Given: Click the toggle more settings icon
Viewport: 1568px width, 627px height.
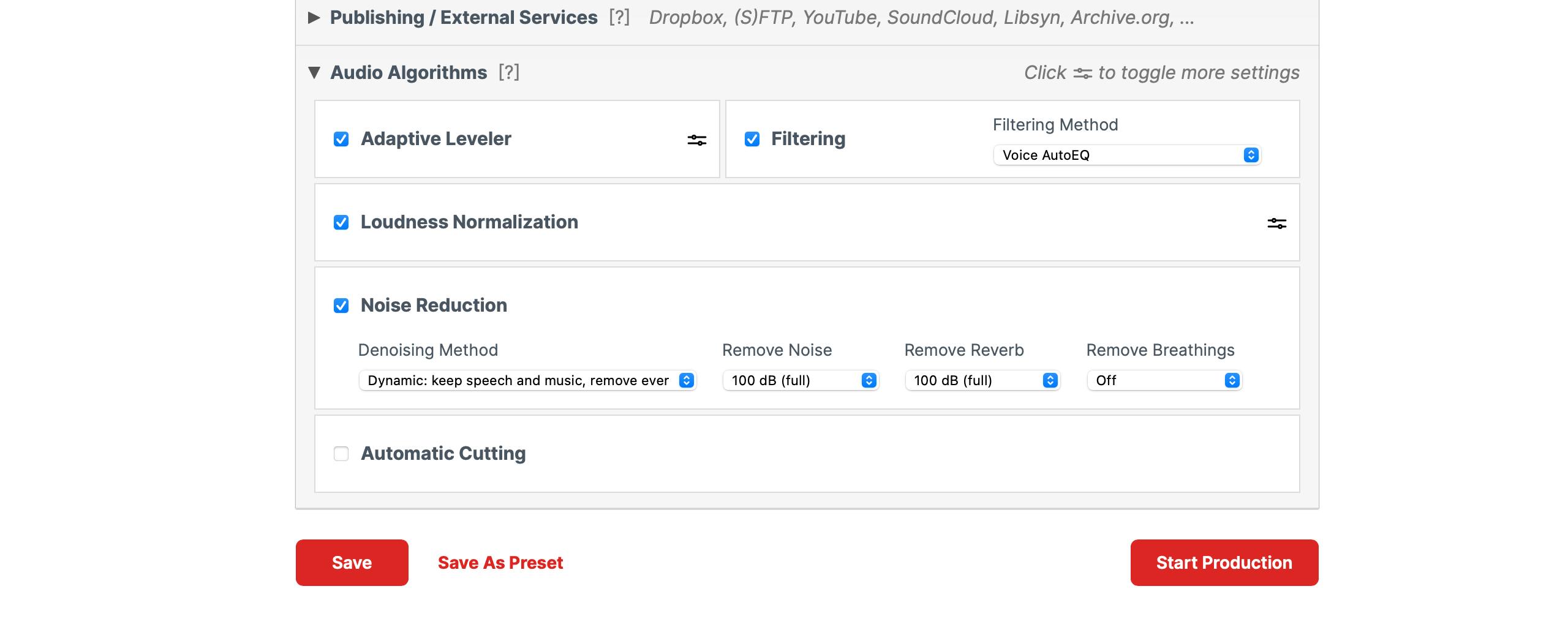Looking at the screenshot, I should (1084, 72).
